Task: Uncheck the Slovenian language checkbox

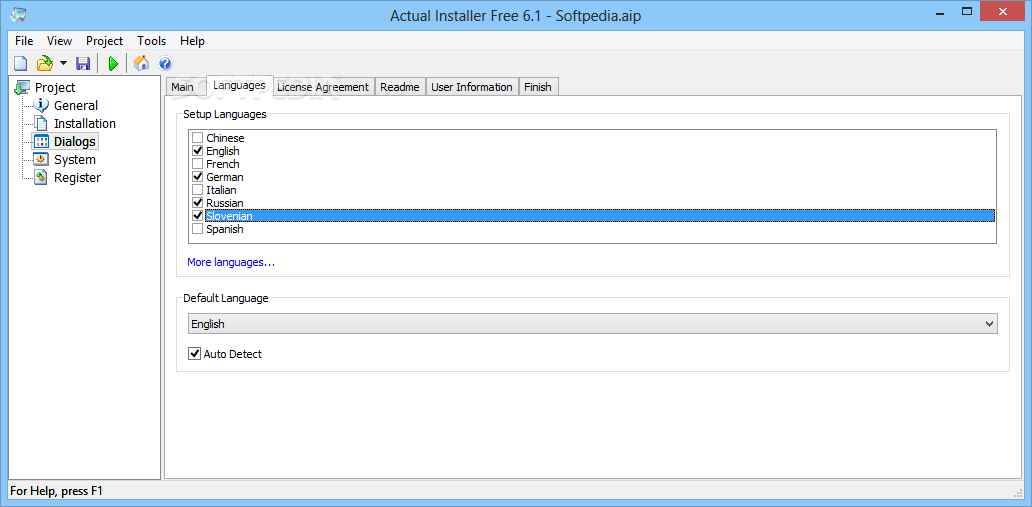Action: tap(197, 216)
